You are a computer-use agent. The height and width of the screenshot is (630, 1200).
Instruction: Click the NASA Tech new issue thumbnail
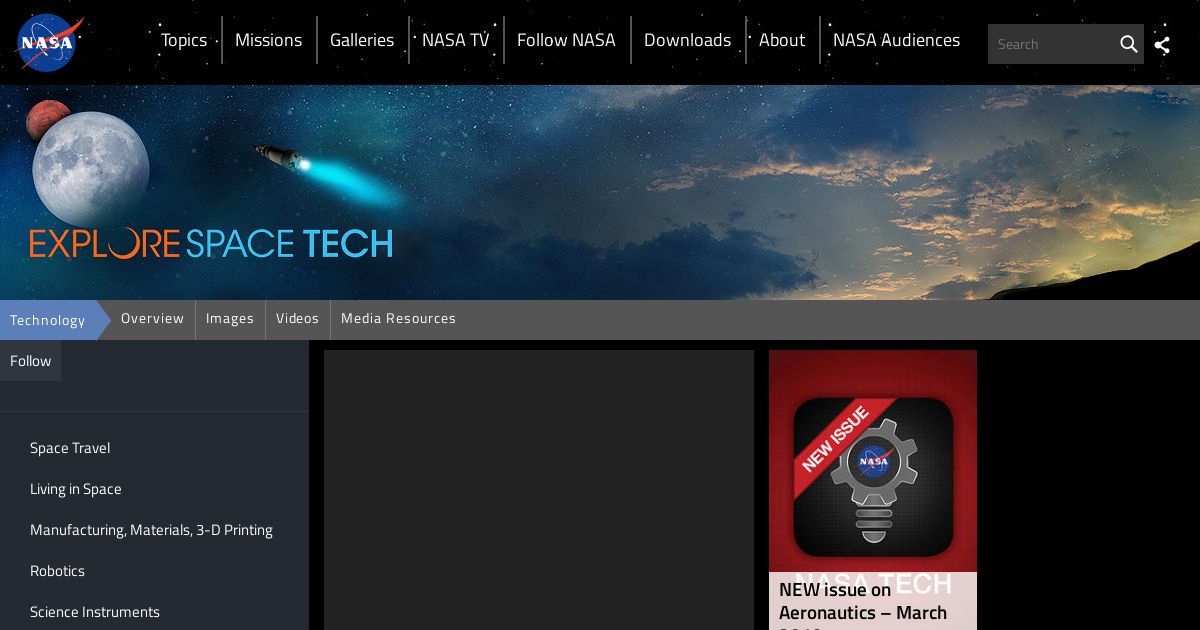point(873,461)
